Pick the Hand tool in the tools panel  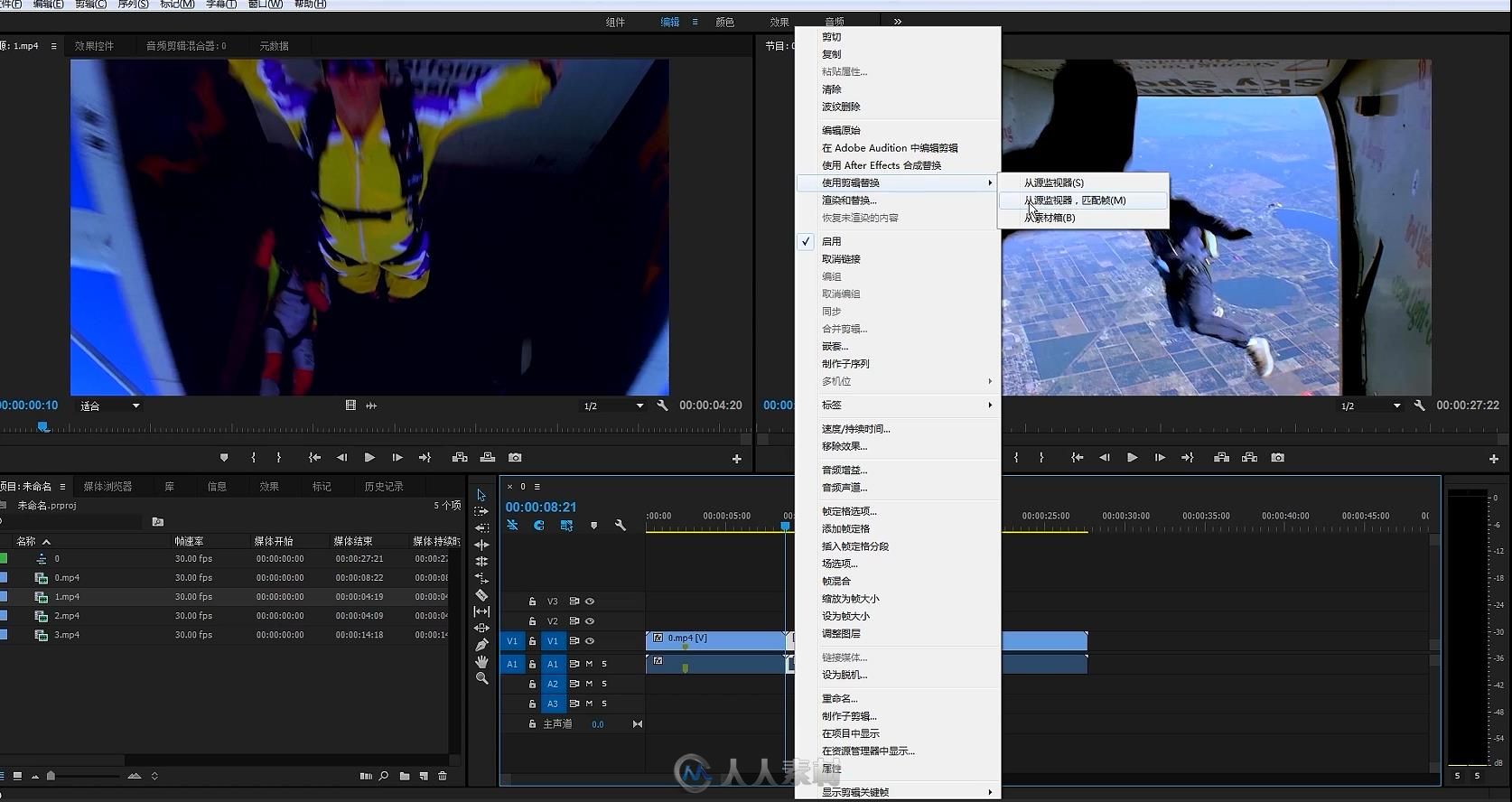481,662
